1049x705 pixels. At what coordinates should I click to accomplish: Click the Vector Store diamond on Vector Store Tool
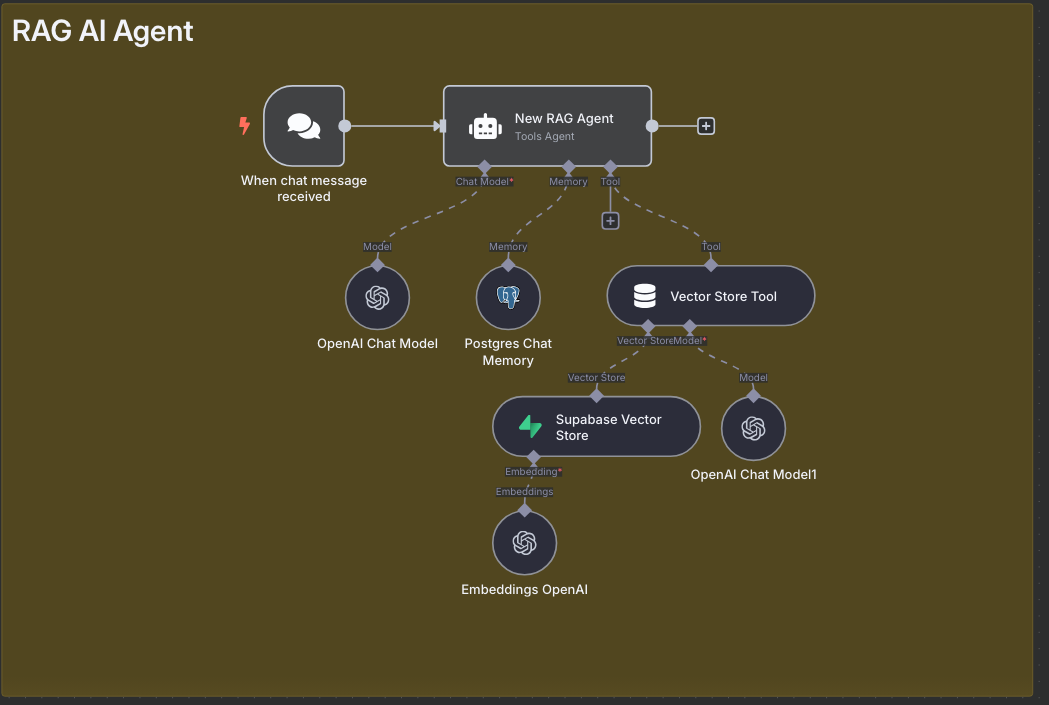(x=648, y=326)
